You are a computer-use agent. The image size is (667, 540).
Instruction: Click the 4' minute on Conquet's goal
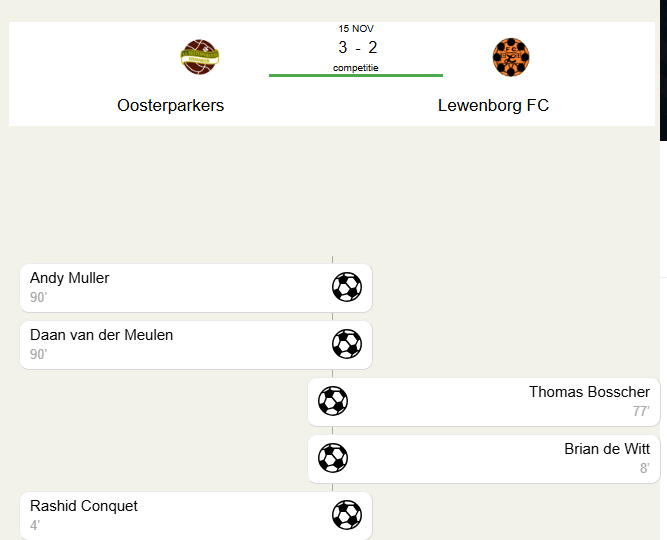point(34,525)
